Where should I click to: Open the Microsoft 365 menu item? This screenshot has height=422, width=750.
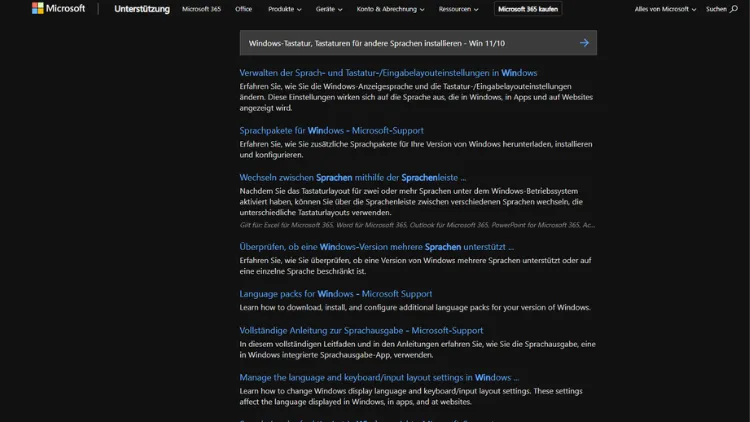click(201, 9)
